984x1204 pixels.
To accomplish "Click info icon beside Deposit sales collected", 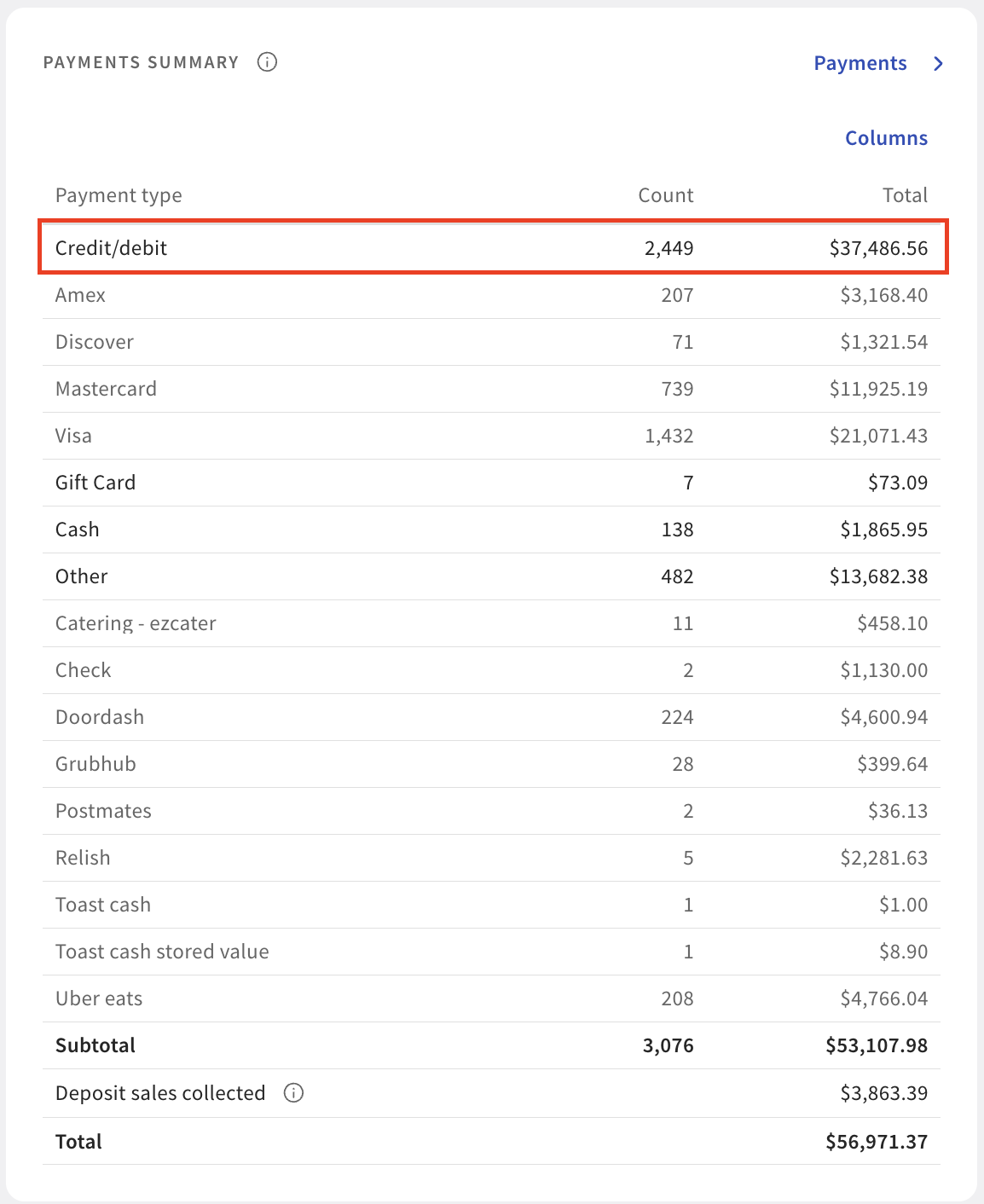I will [x=293, y=1093].
